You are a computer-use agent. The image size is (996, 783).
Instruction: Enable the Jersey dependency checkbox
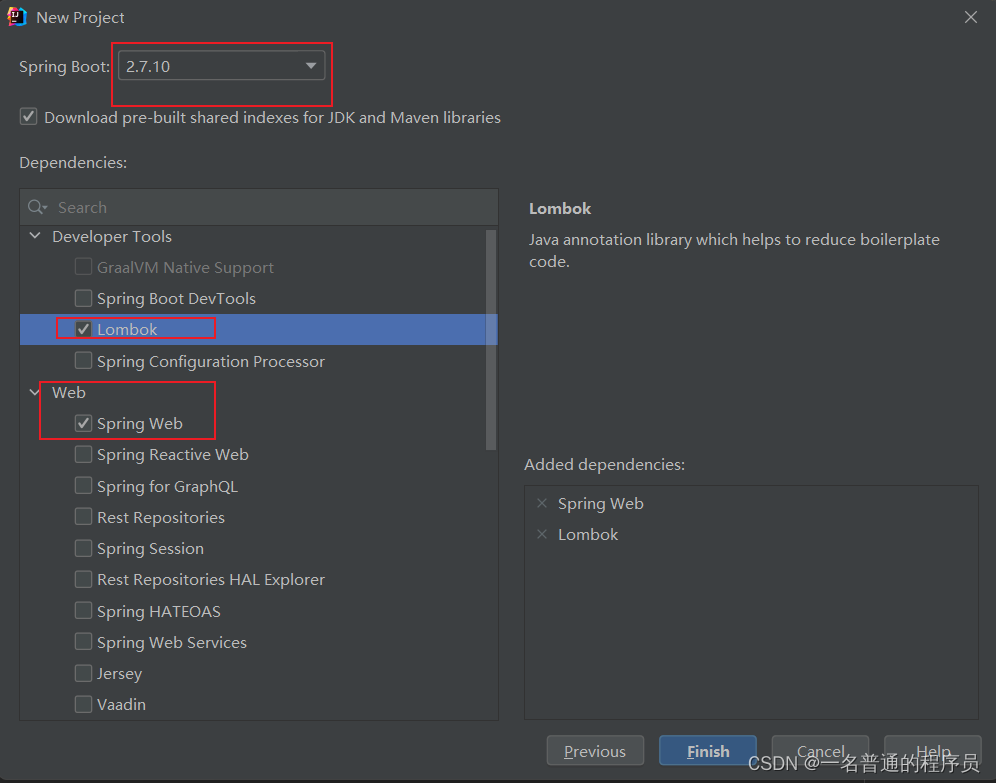coord(83,673)
